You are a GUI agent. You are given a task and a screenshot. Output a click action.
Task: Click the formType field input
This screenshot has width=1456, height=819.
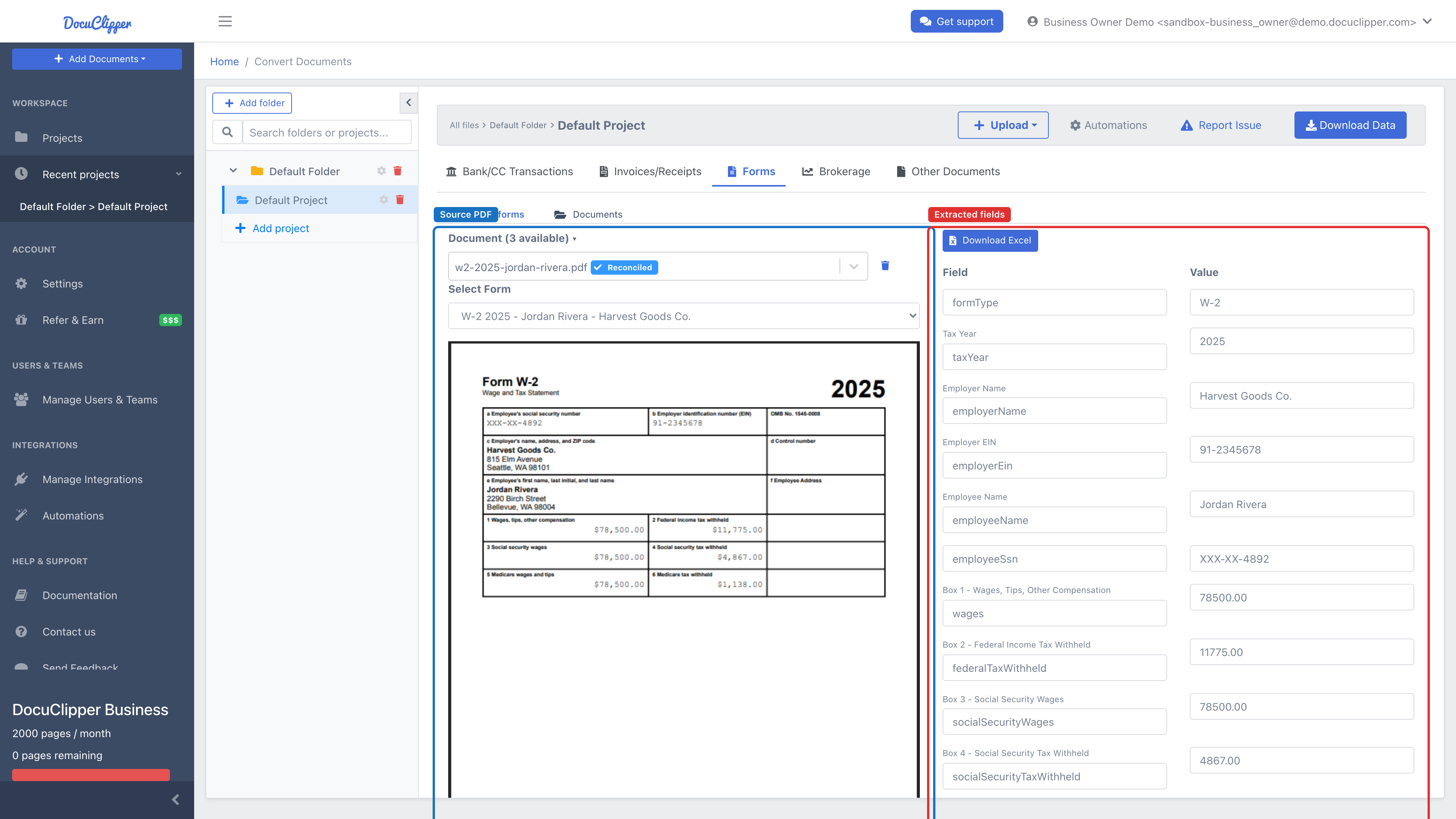point(1055,303)
